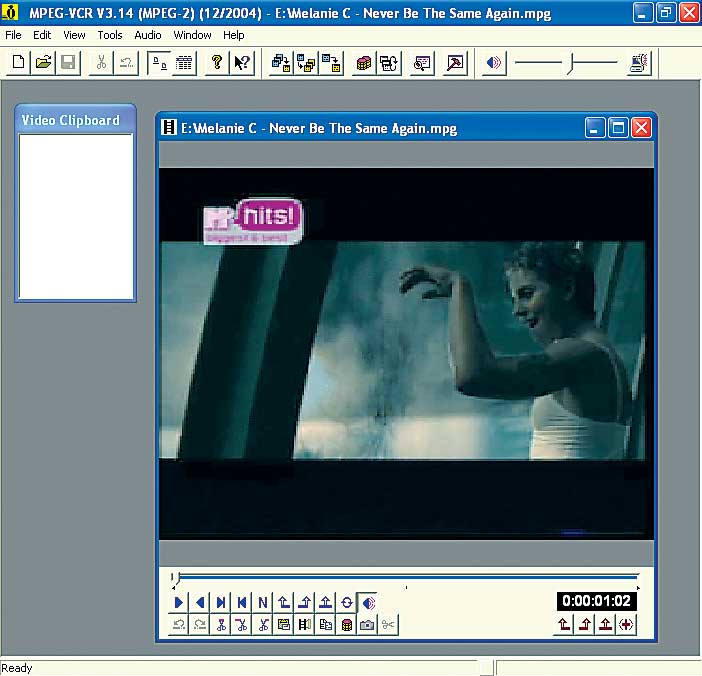Open the Help menu

pos(234,35)
